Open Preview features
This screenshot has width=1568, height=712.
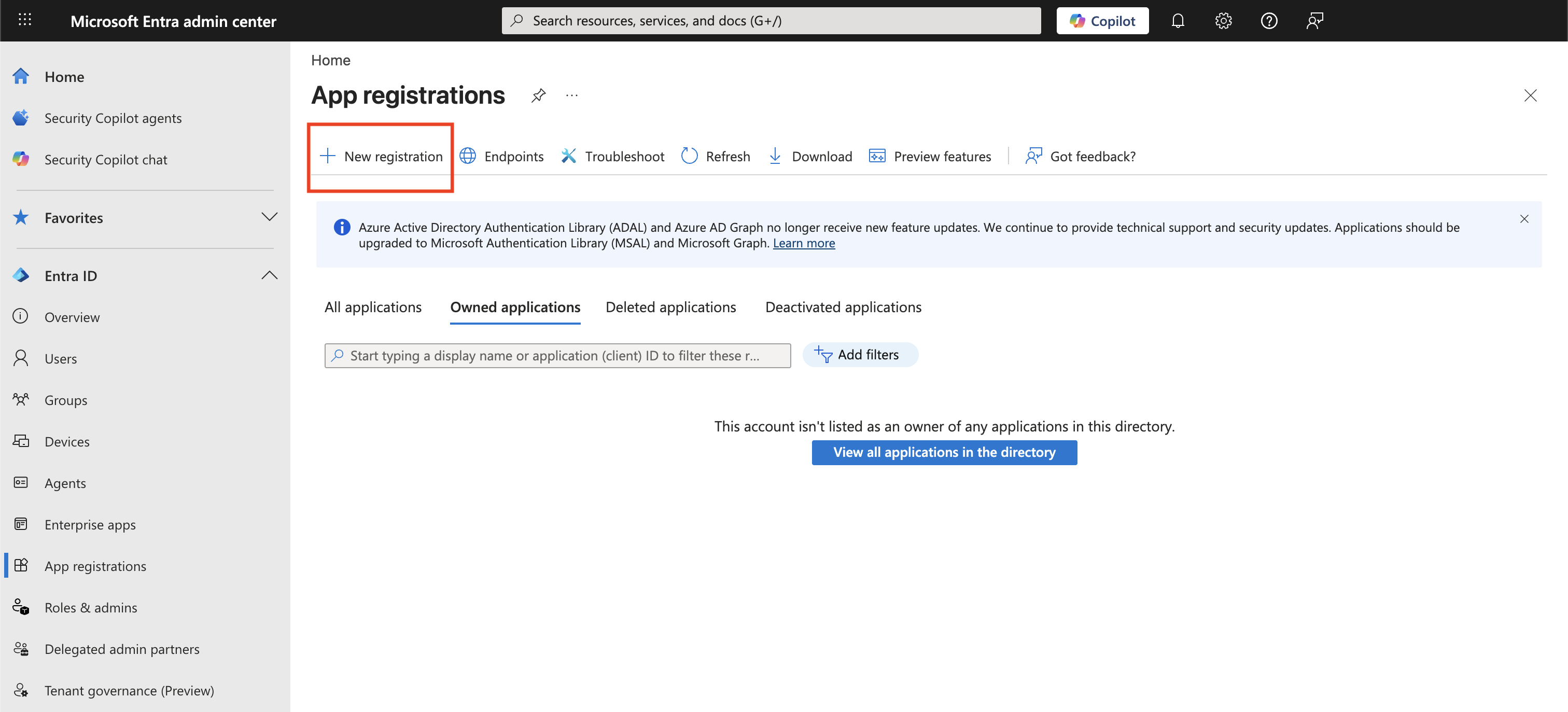930,157
